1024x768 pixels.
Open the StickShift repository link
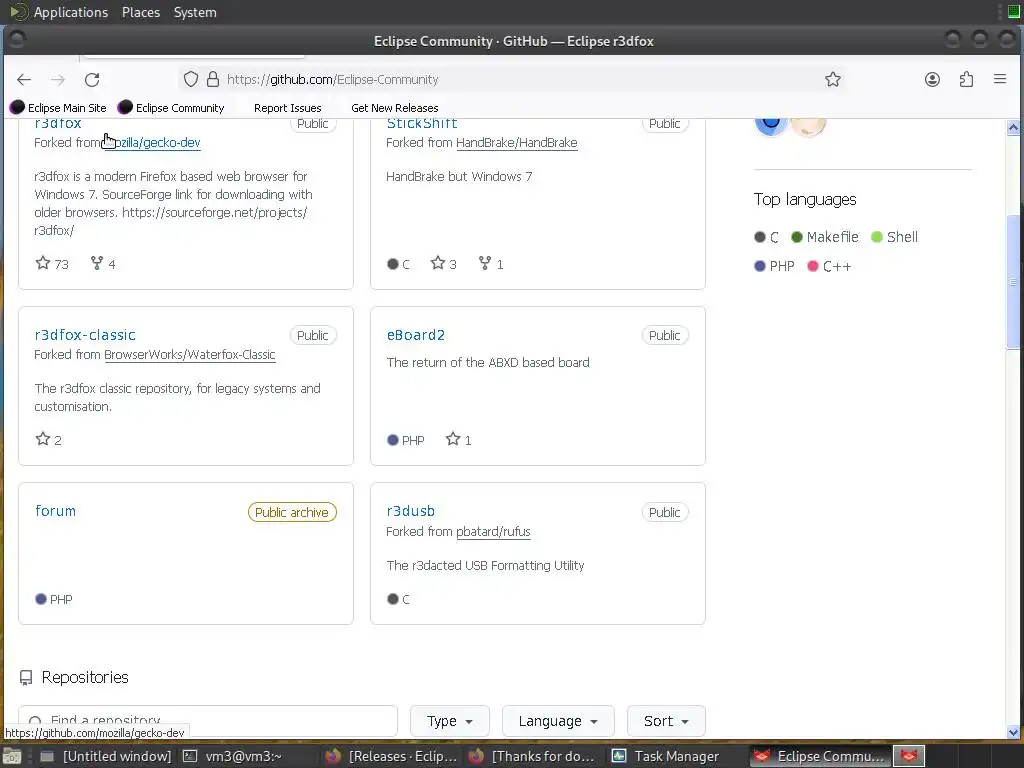click(x=422, y=123)
